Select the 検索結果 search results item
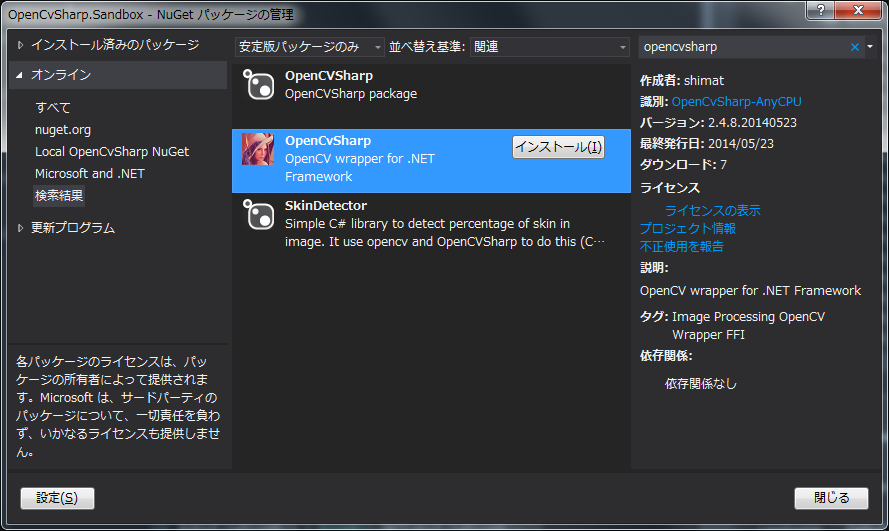Screen dimensions: 889x531 coord(59,196)
